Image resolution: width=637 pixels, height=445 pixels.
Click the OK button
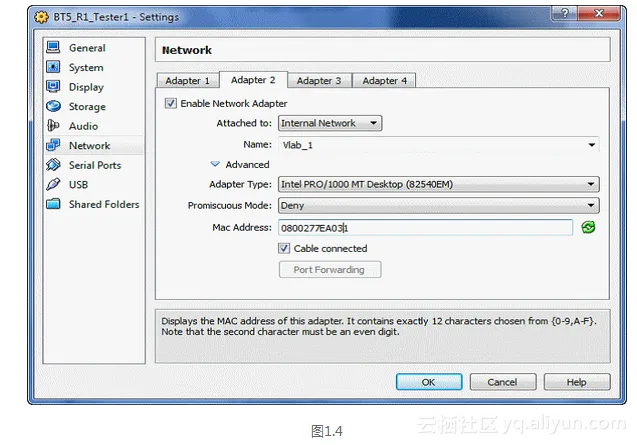(429, 382)
